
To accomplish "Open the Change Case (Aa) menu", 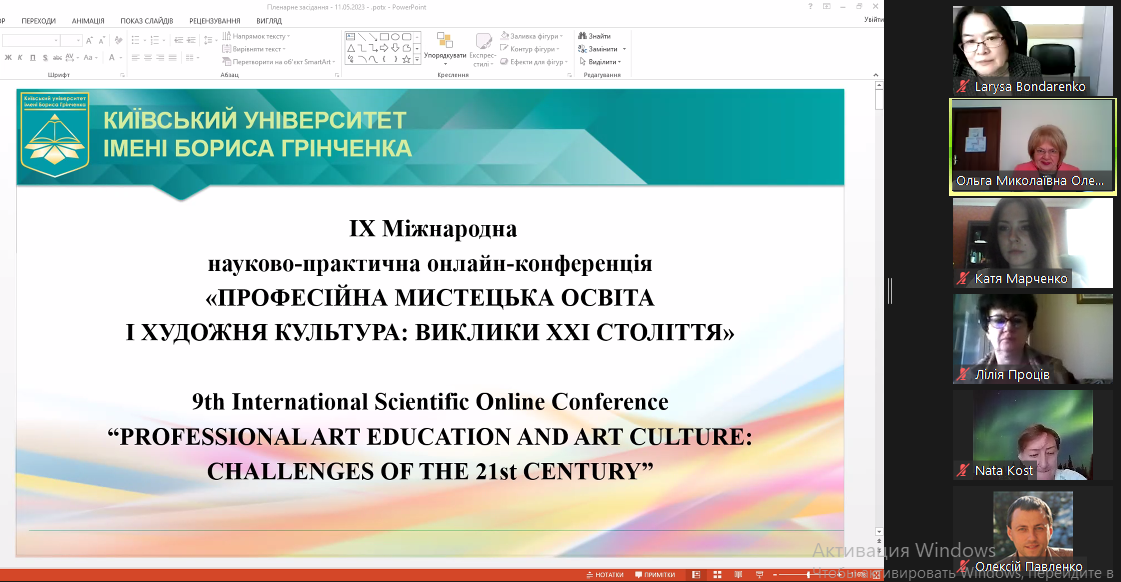I will 89,58.
